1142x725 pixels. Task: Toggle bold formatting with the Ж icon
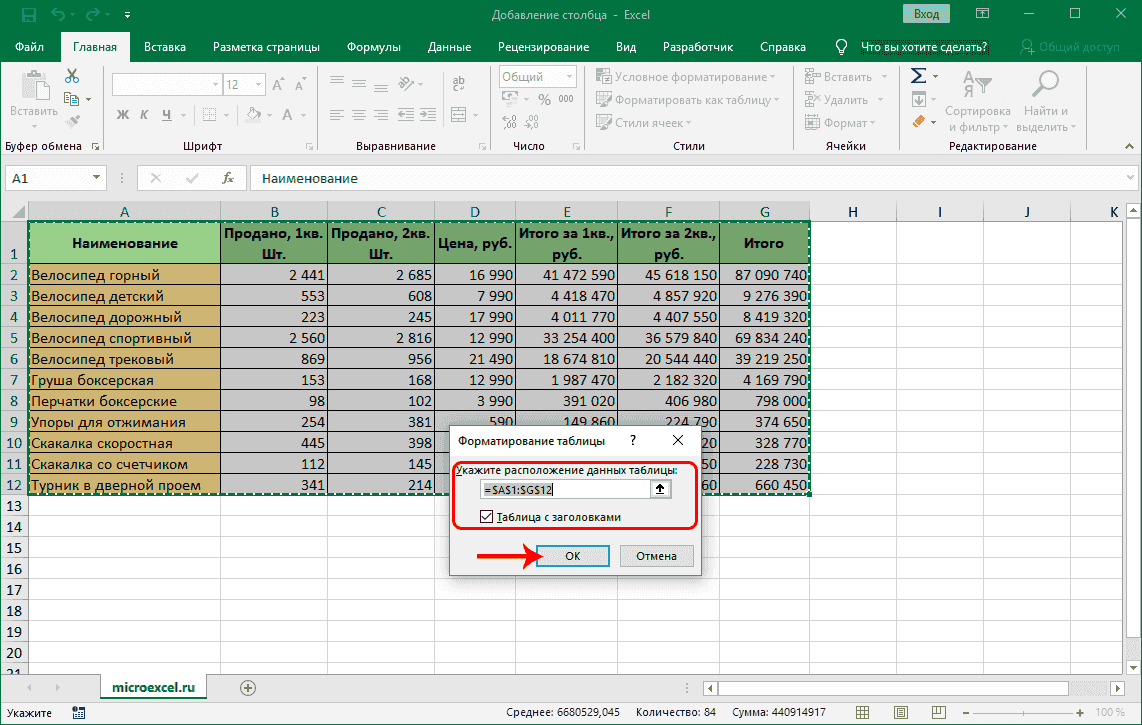coord(122,114)
